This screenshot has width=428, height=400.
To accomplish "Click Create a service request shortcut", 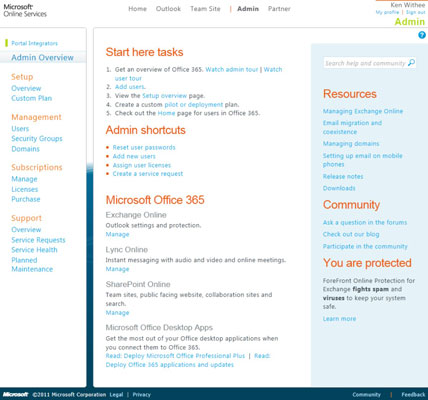I will point(148,174).
